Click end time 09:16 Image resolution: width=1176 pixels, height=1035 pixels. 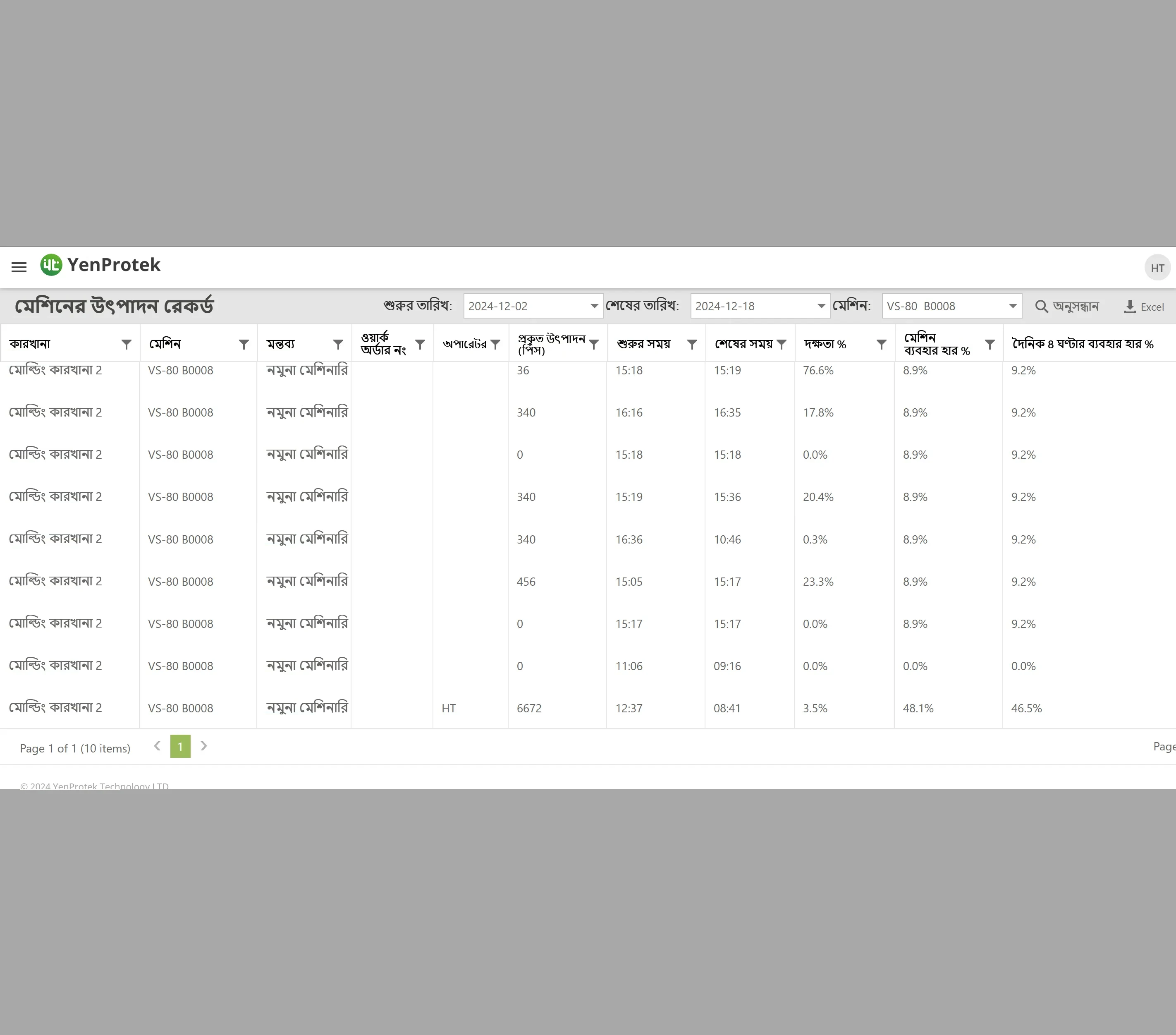pos(727,666)
